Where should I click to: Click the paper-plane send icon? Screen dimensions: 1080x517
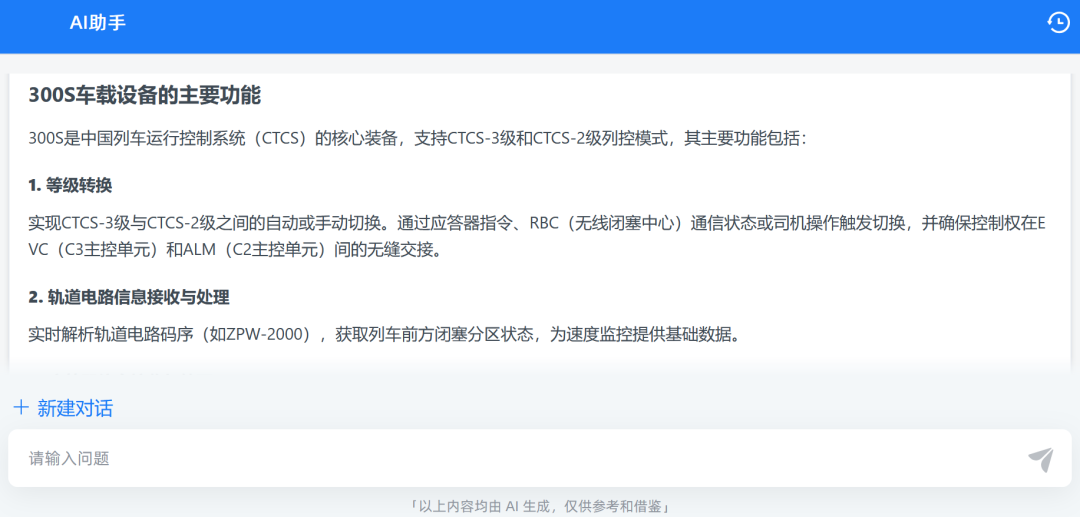coord(1040,459)
